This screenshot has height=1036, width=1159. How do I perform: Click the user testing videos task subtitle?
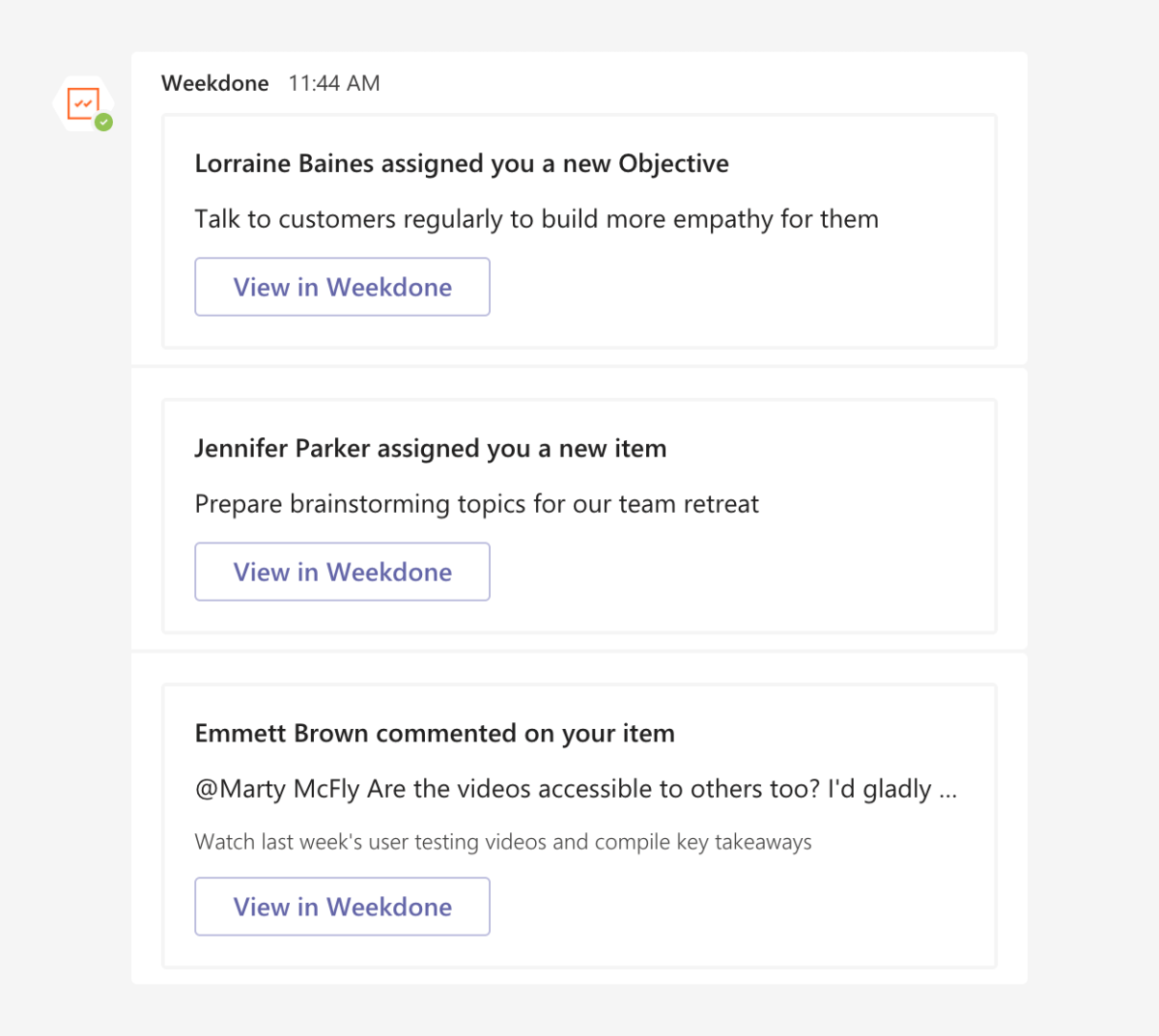point(502,841)
